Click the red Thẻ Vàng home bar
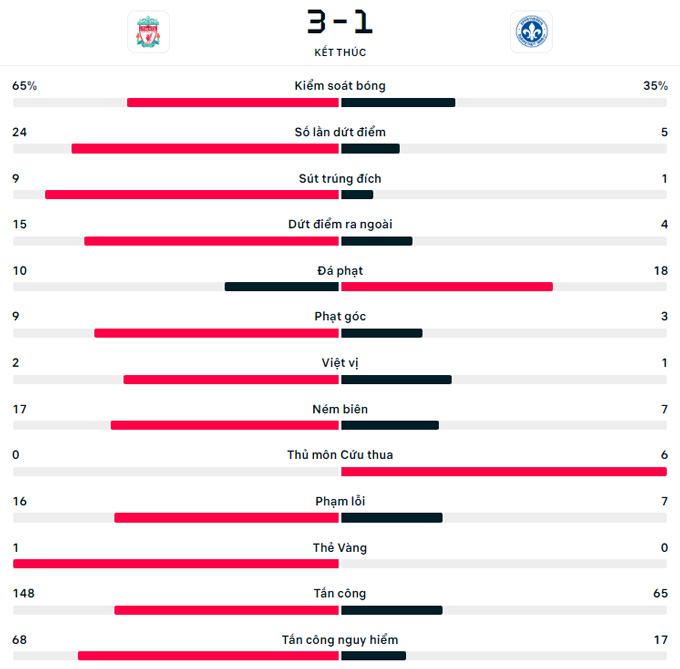Screen dimensions: 680x669 point(176,564)
